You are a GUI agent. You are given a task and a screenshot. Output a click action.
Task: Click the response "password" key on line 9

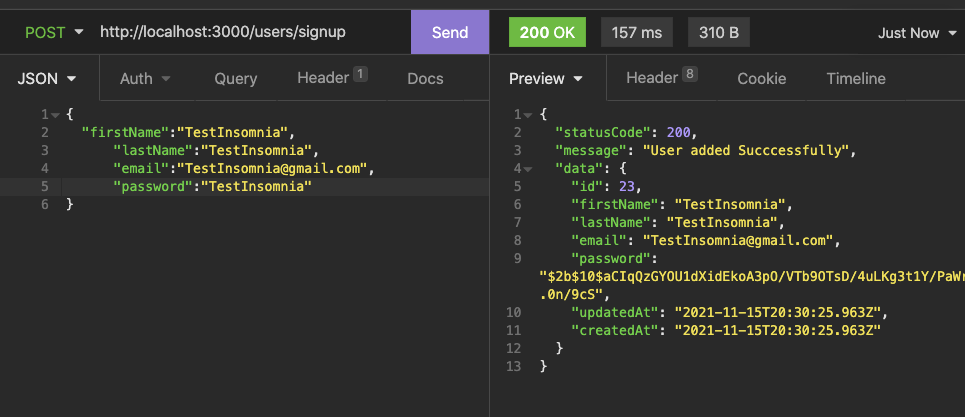tap(611, 257)
